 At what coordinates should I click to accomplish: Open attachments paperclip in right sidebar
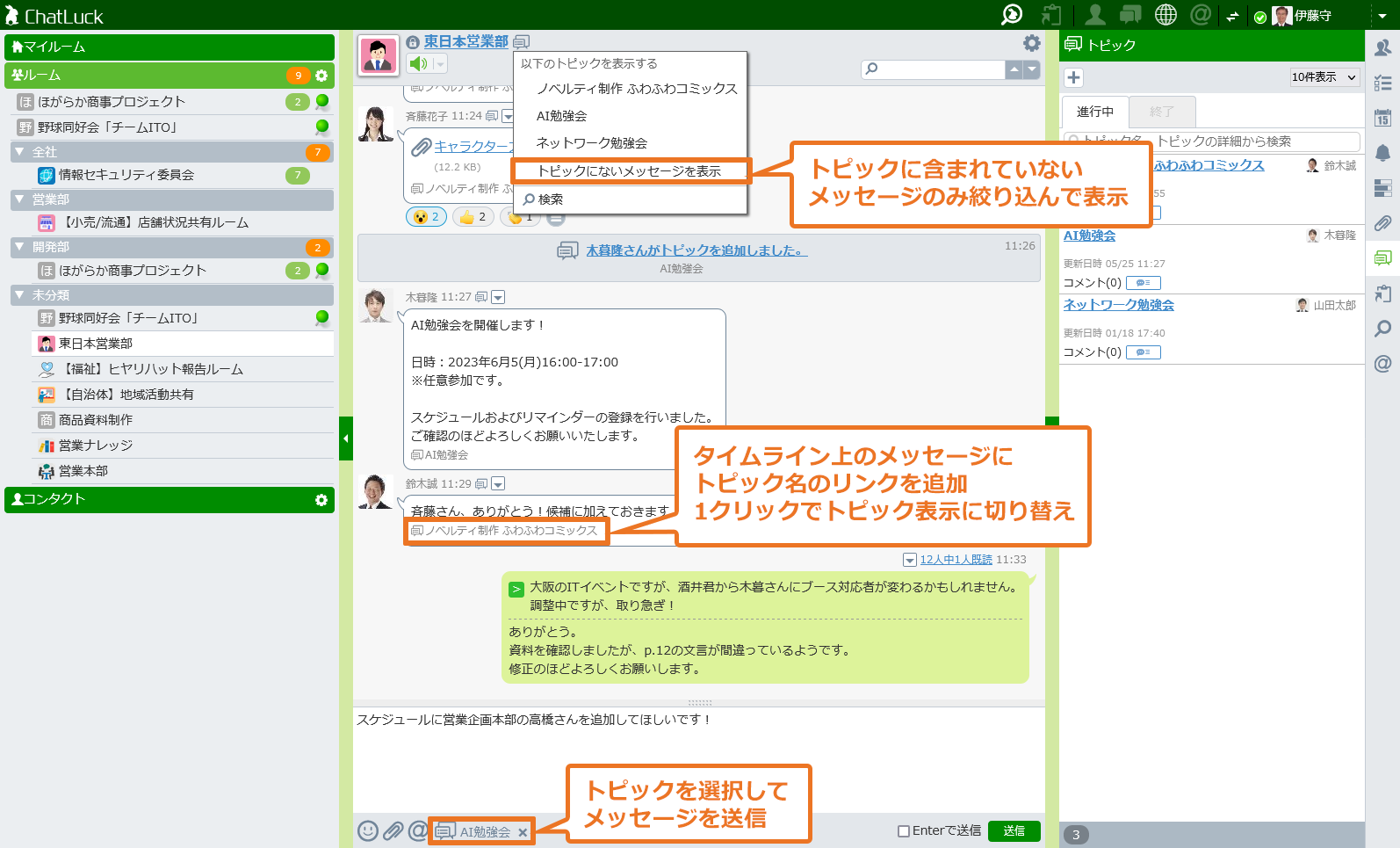[x=1382, y=223]
